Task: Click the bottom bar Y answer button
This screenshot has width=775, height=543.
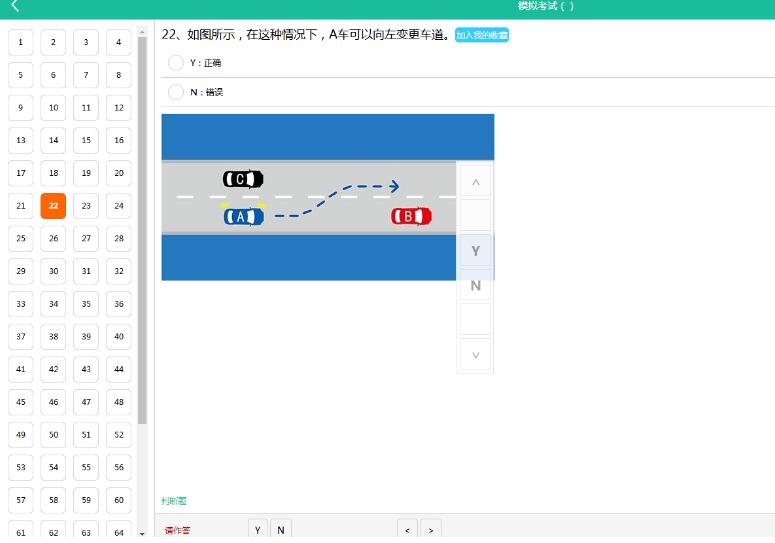Action: pyautogui.click(x=258, y=530)
